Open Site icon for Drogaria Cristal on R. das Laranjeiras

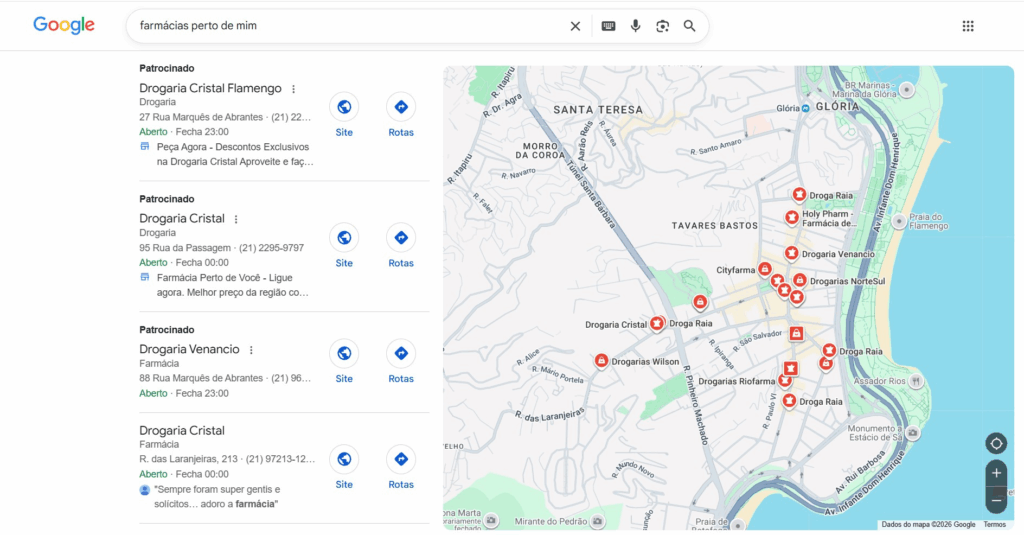(344, 459)
